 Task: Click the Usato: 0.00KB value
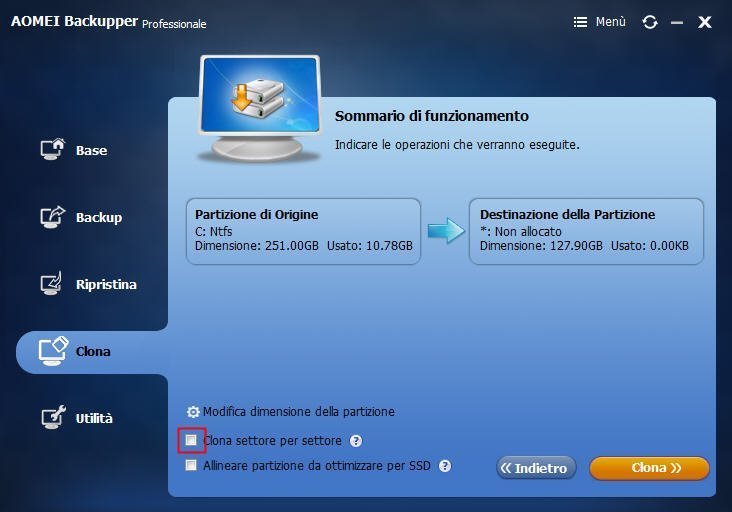point(650,246)
